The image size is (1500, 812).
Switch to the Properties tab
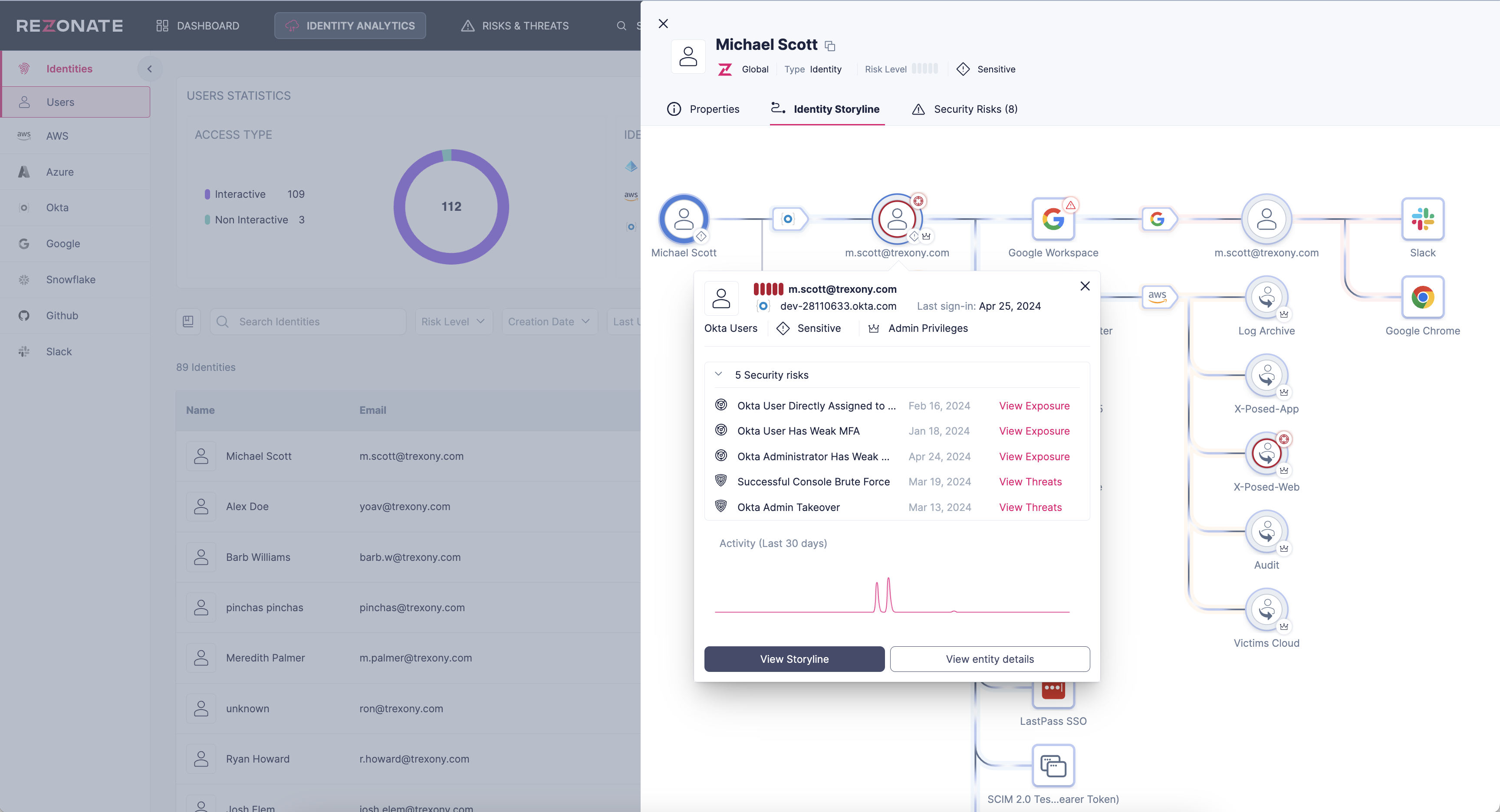(703, 109)
